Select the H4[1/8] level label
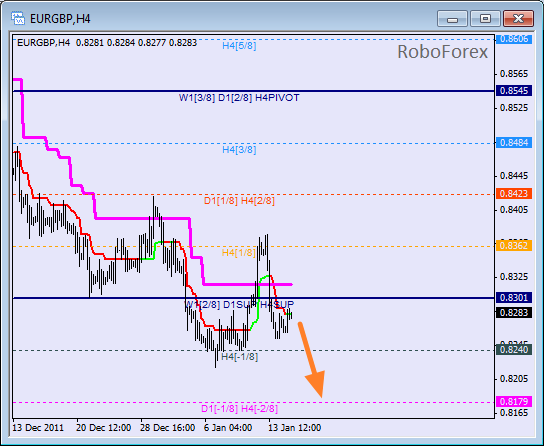 point(239,252)
